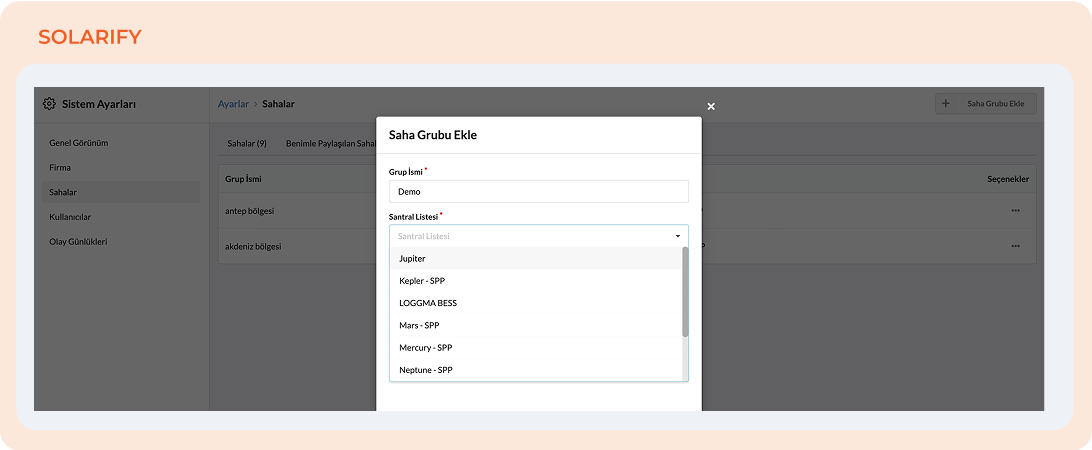Pick Mars - SPP in dropdown
1092x450 pixels.
419,325
